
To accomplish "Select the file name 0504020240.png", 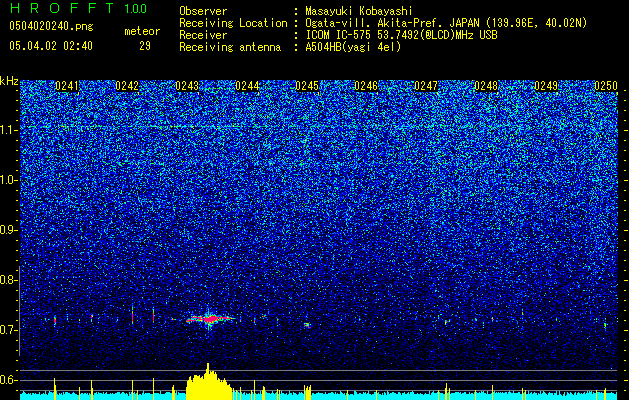I will click(x=51, y=26).
